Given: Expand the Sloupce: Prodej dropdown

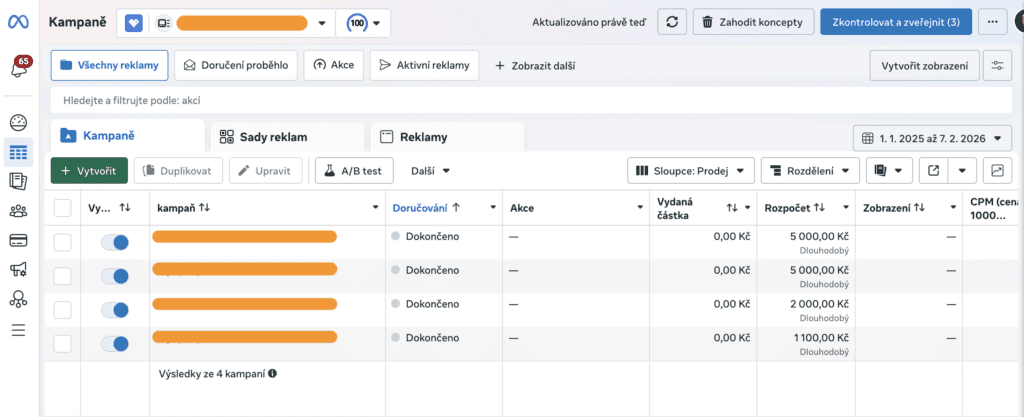Looking at the screenshot, I should pos(690,171).
